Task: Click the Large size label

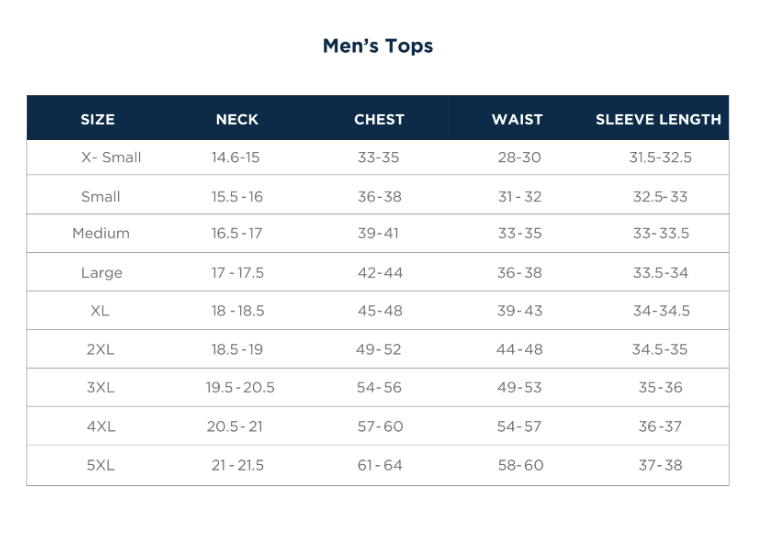Action: [102, 273]
